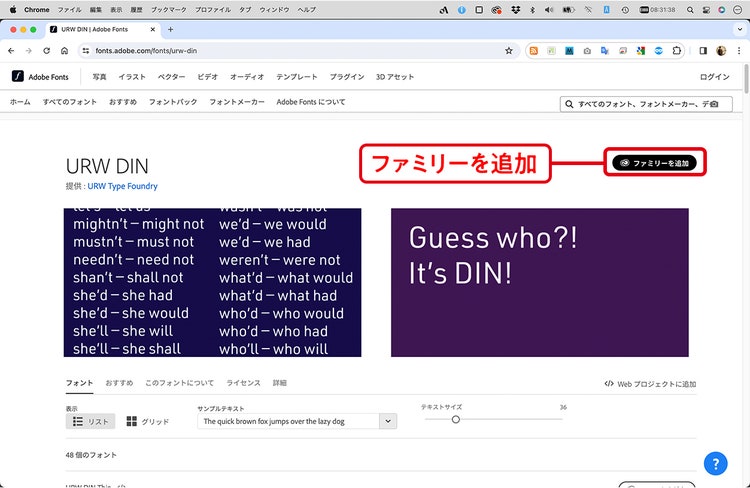Click the browser address bar URL
750x488 pixels.
click(146, 51)
